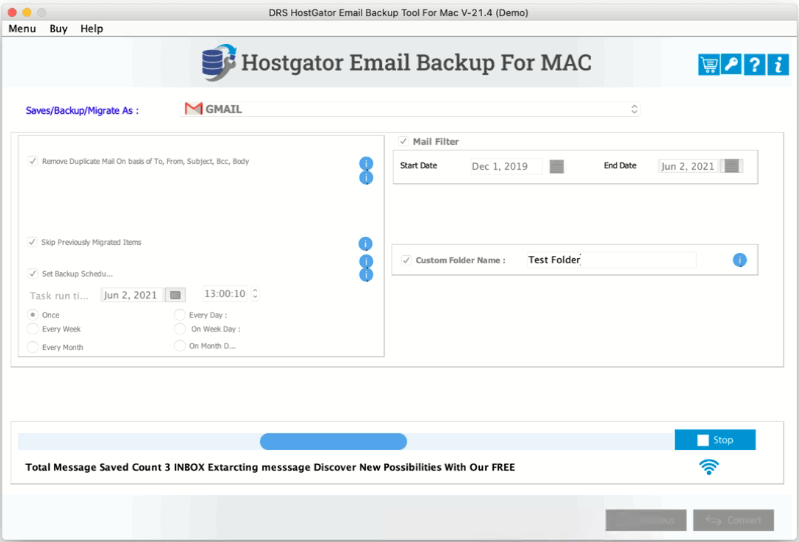Click the key activation icon
This screenshot has width=799, height=542.
point(732,65)
